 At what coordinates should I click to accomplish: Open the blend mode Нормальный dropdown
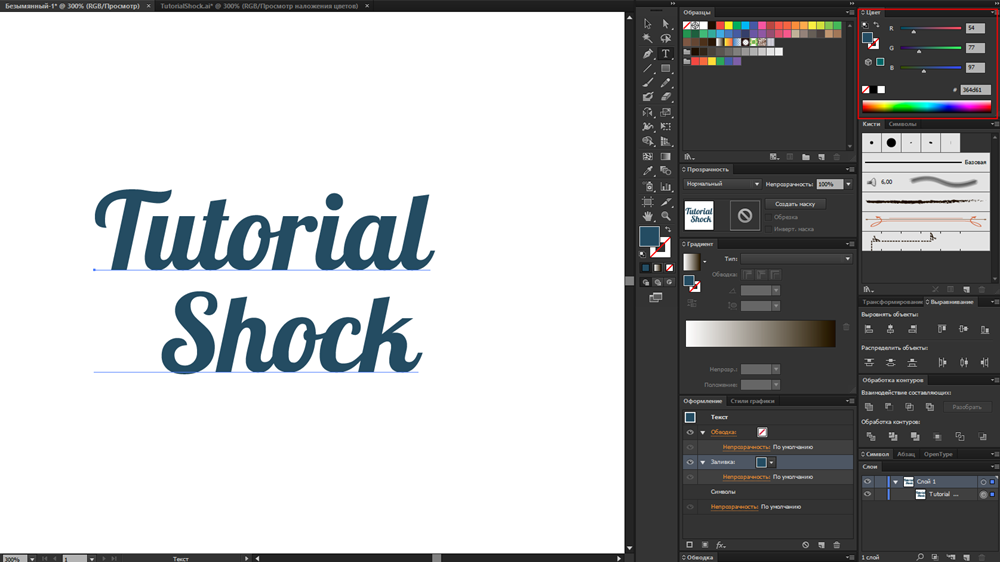click(723, 184)
